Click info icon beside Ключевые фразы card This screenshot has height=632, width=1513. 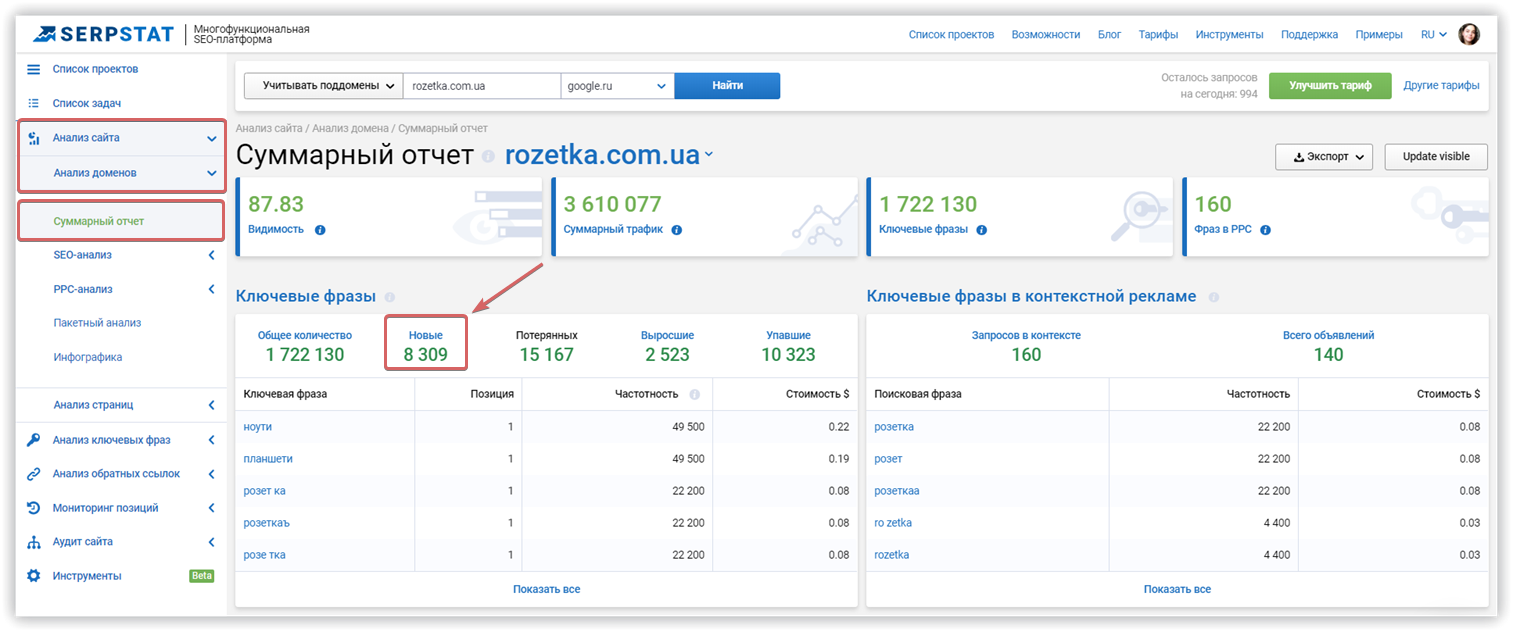[981, 230]
